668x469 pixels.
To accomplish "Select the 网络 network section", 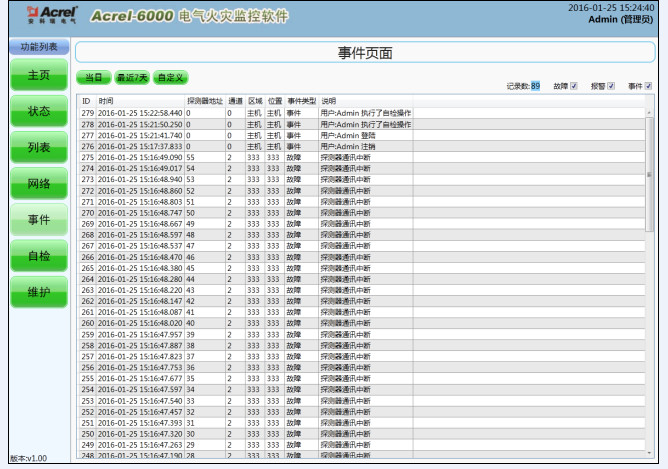I will pyautogui.click(x=39, y=184).
